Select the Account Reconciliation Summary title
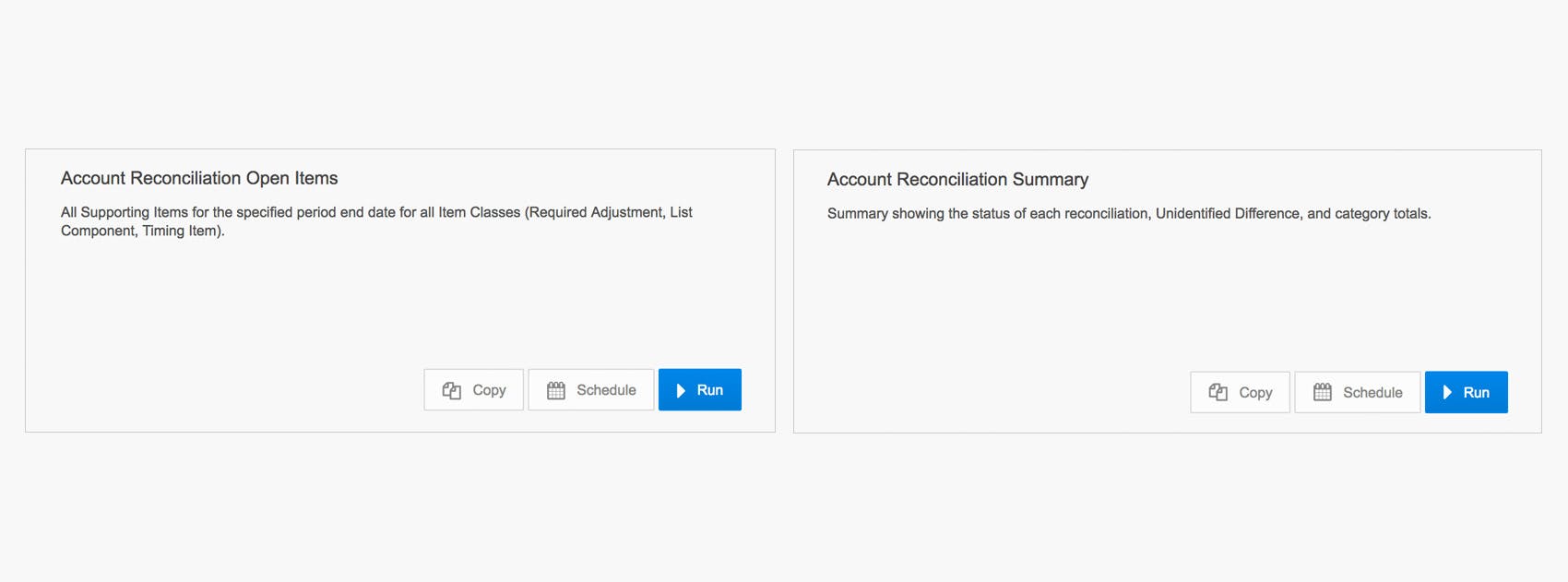Screen dimensions: 1568x582 pos(957,180)
